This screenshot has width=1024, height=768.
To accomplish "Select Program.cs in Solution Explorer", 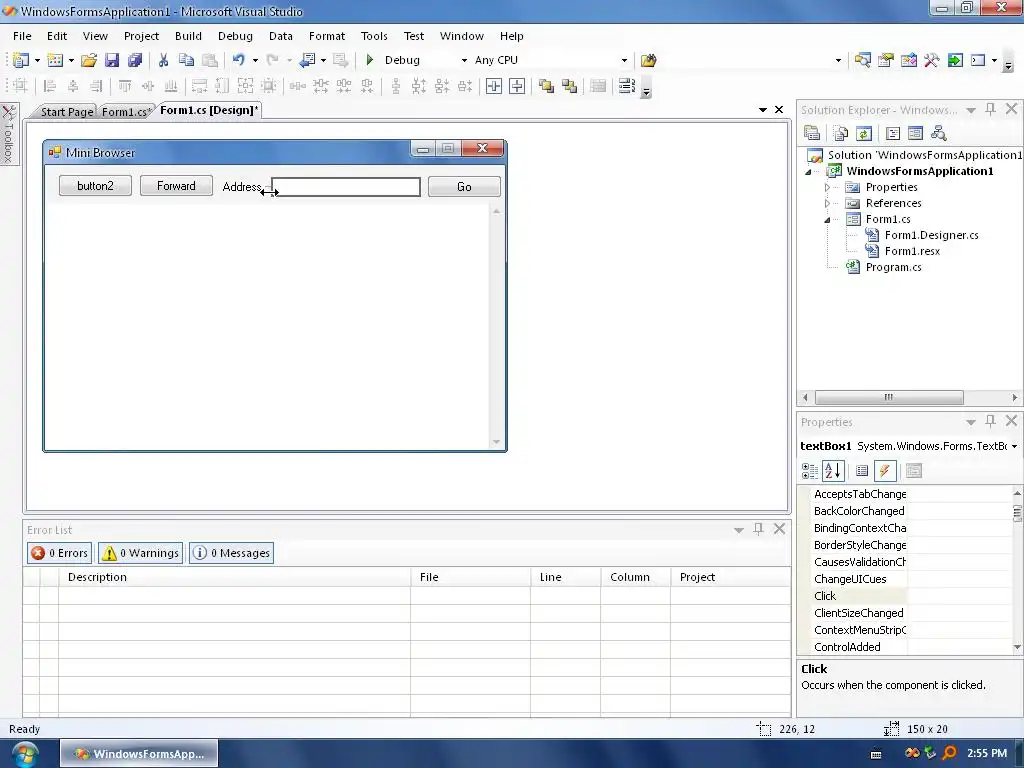I will click(x=893, y=267).
